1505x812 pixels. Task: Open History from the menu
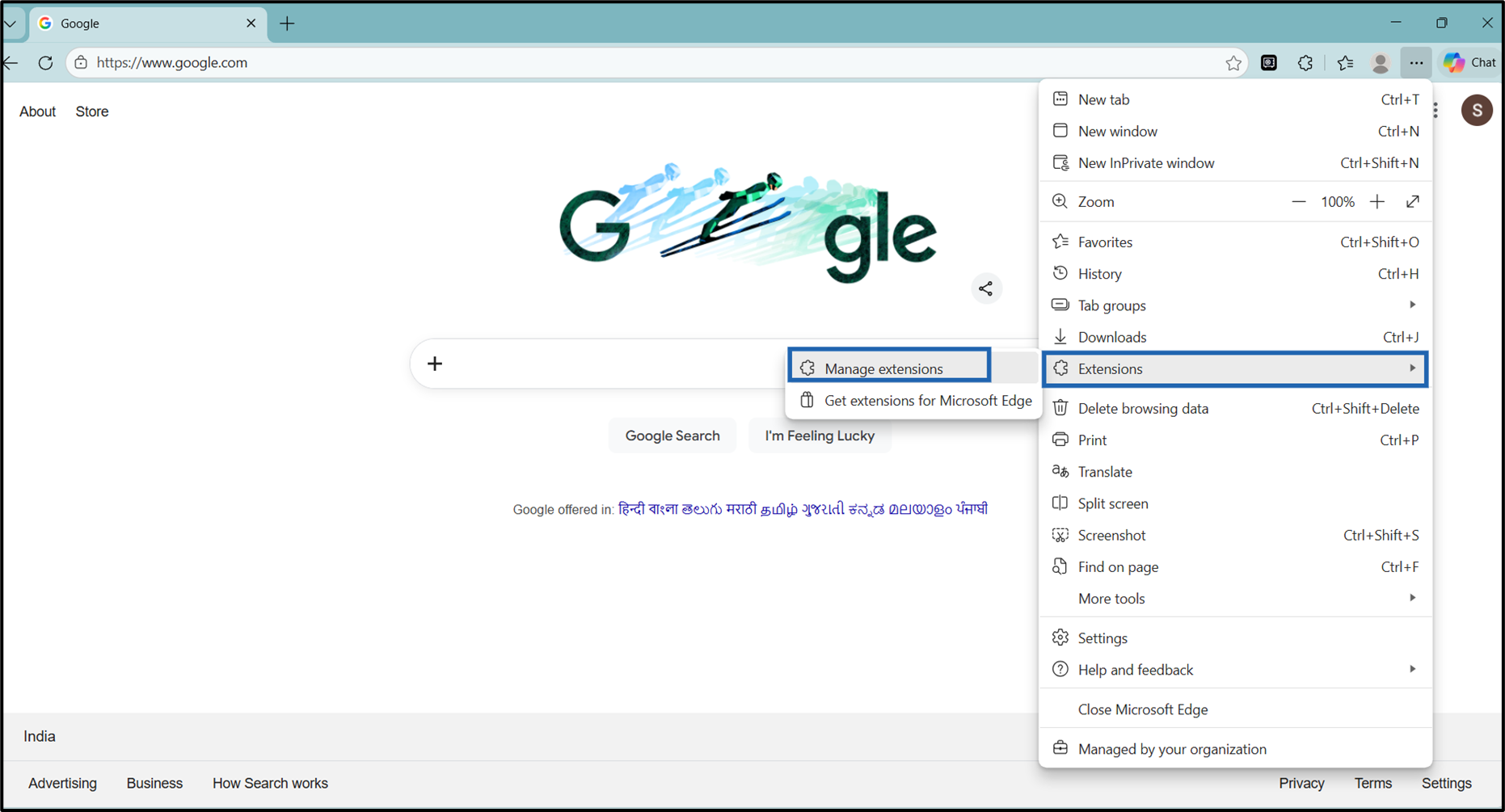1235,274
